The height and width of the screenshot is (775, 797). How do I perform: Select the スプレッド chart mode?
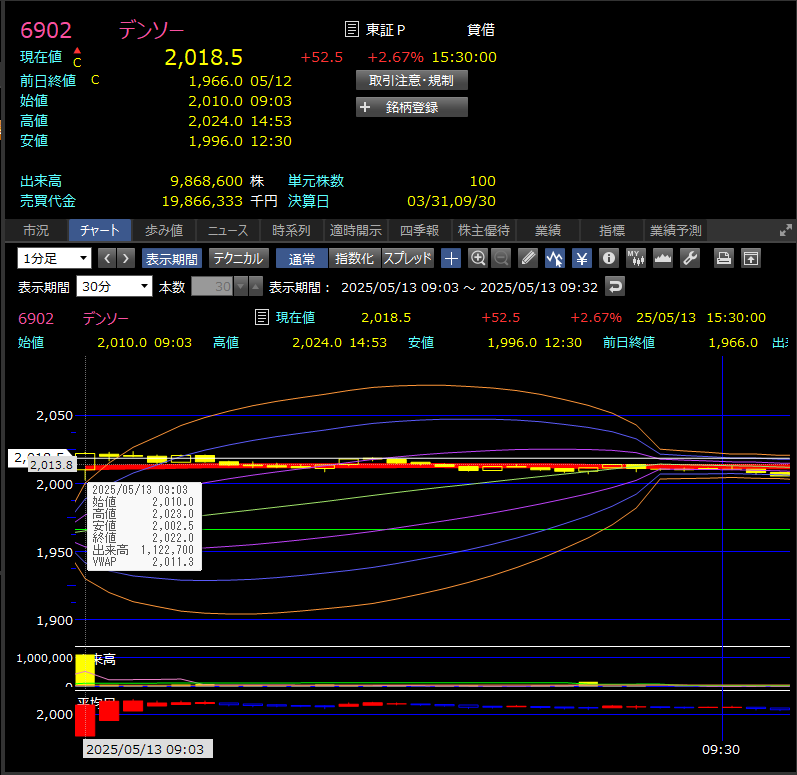pos(407,258)
